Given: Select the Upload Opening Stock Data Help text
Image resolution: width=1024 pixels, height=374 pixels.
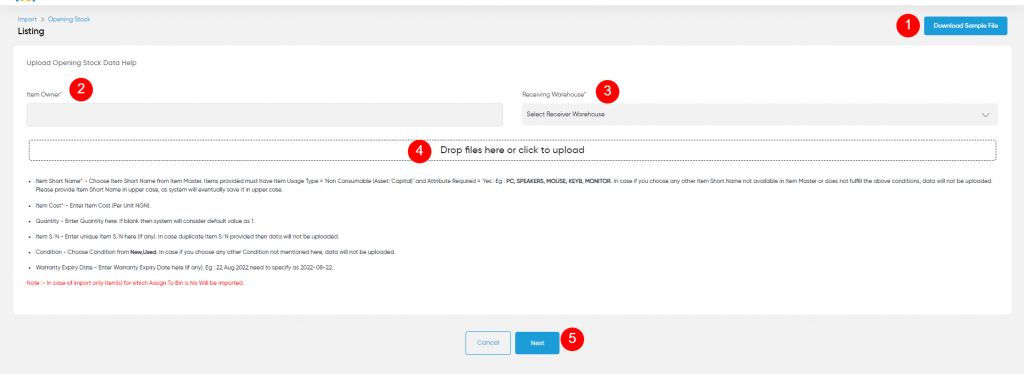Looking at the screenshot, I should pos(81,63).
